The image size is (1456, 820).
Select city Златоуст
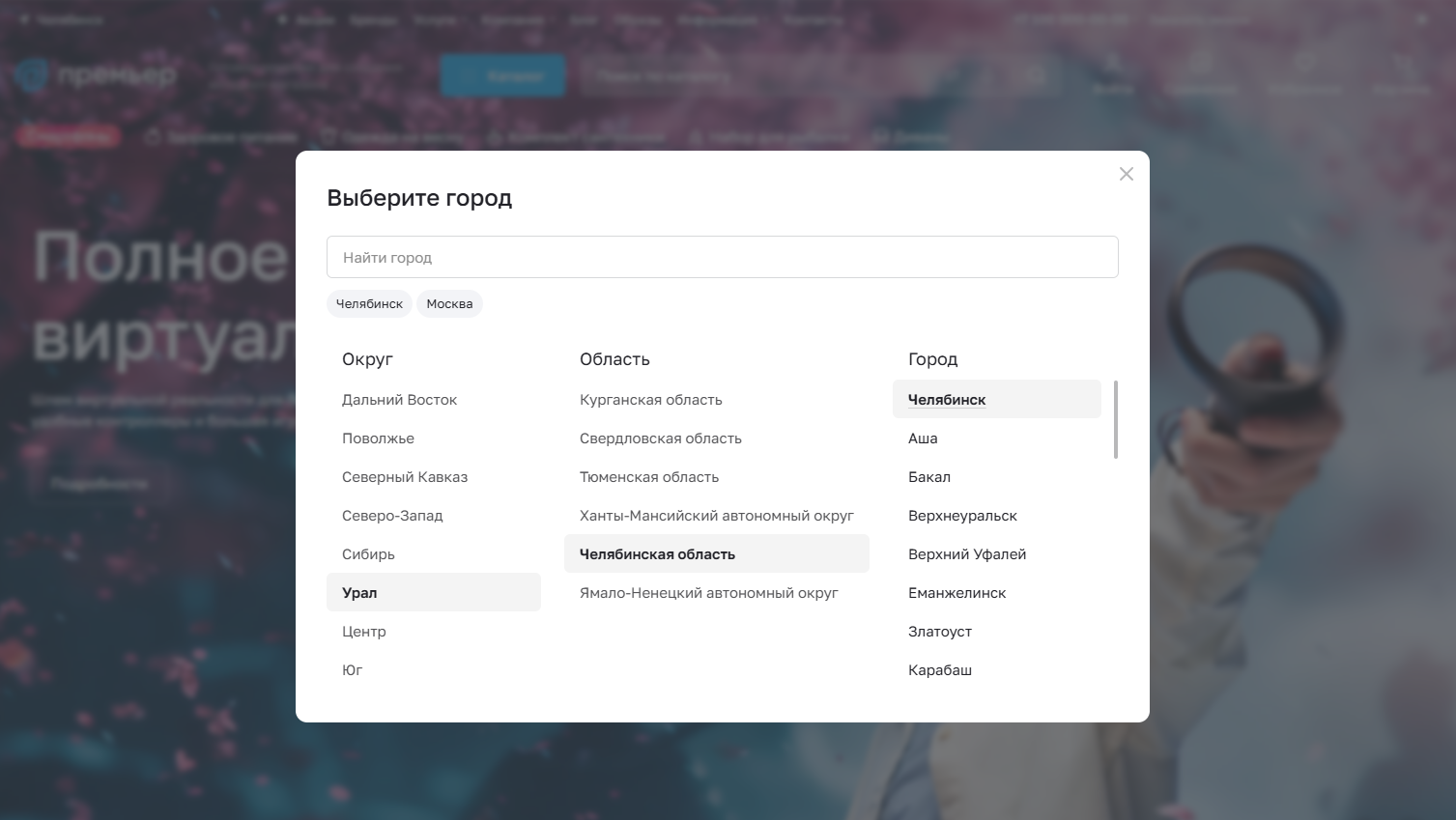(x=939, y=632)
